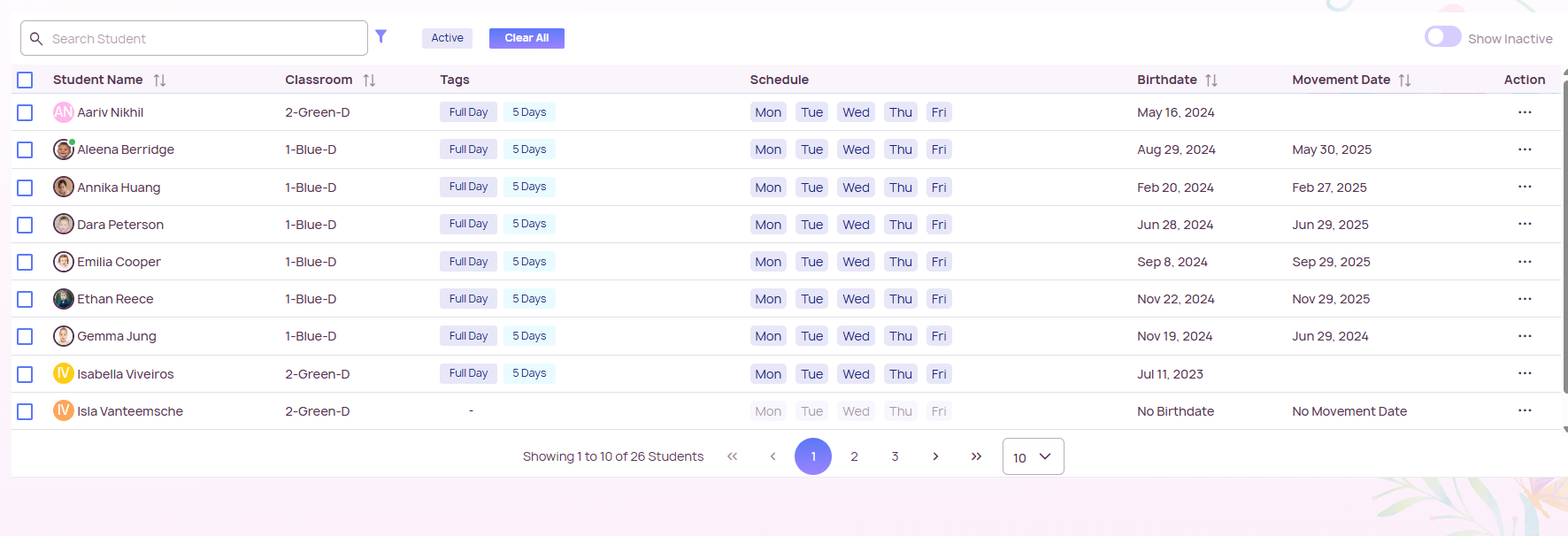Screen dimensions: 1568x536
Task: Click Aleena Berridge's avatar picture
Action: 63,149
